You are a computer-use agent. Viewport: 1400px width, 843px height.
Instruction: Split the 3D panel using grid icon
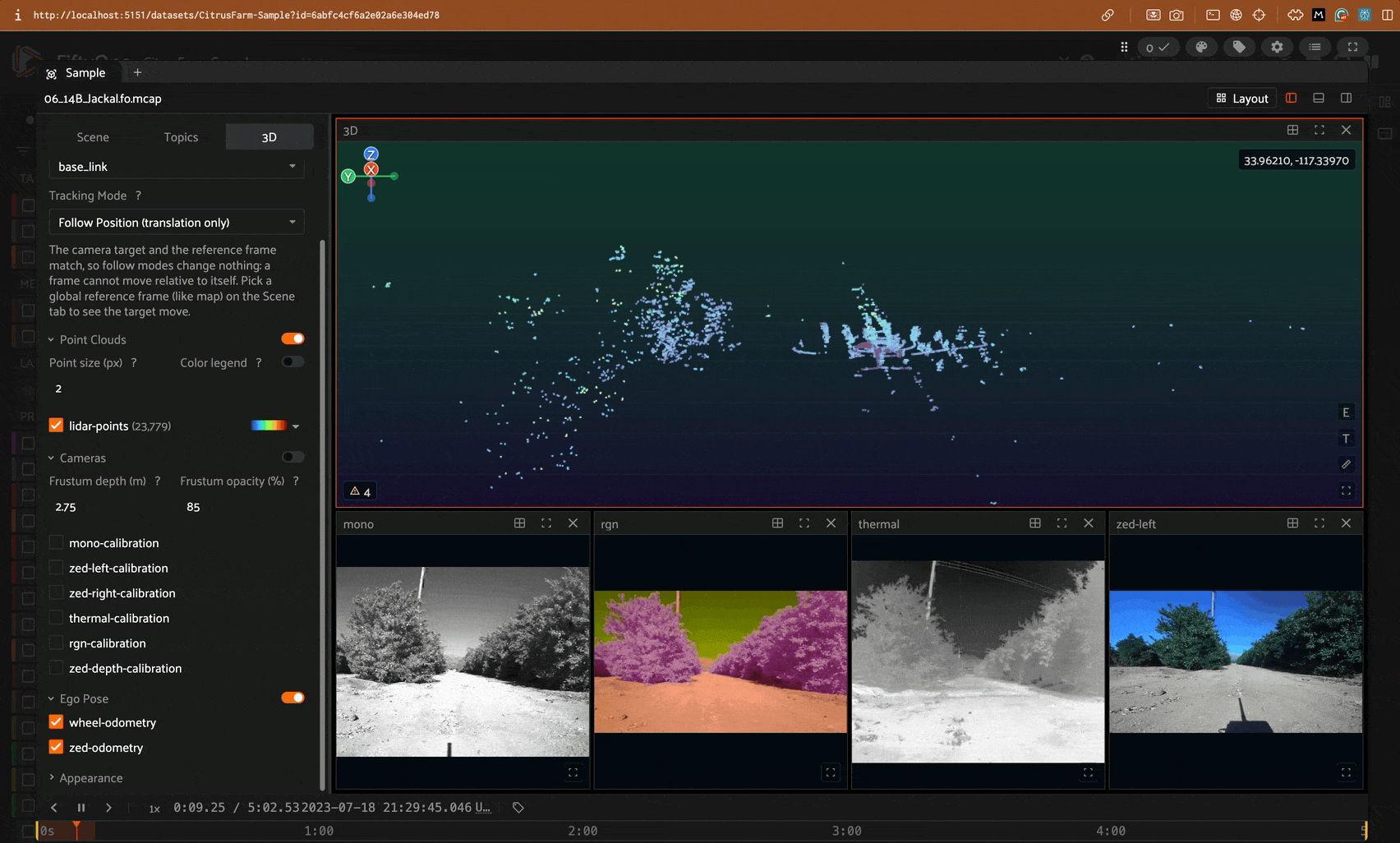click(1292, 130)
